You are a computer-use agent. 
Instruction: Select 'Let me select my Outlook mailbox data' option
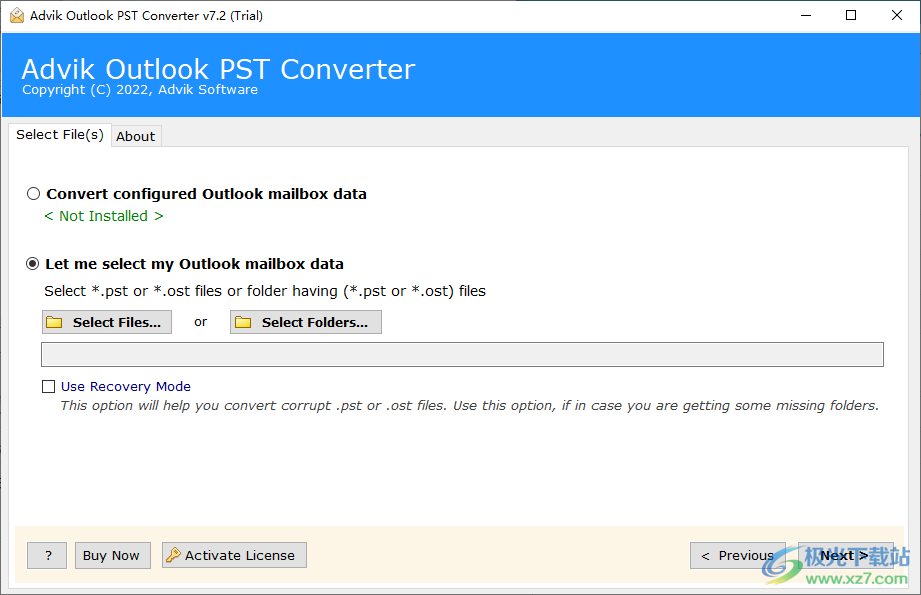(x=33, y=264)
